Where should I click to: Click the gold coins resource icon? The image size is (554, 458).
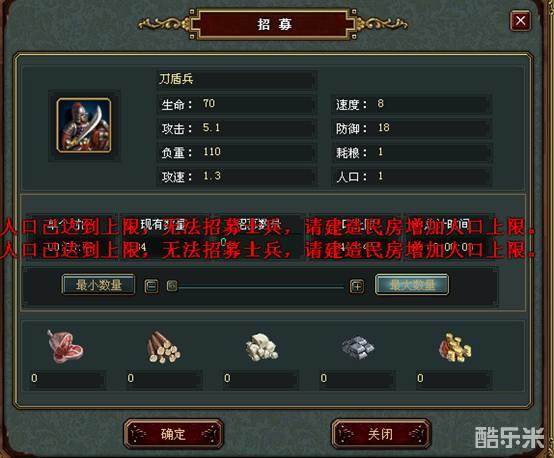click(x=455, y=347)
